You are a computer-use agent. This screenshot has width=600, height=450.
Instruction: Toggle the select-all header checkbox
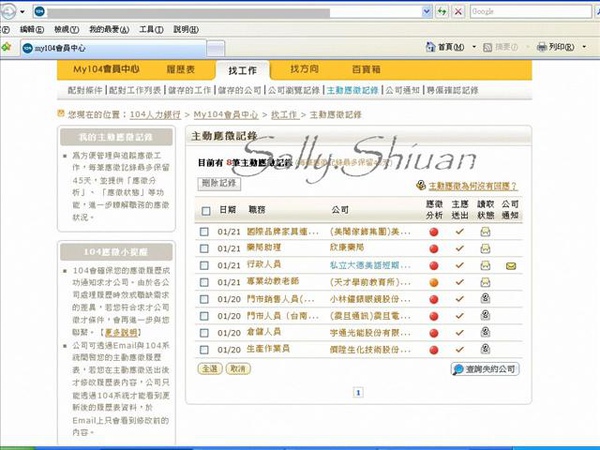coord(206,211)
